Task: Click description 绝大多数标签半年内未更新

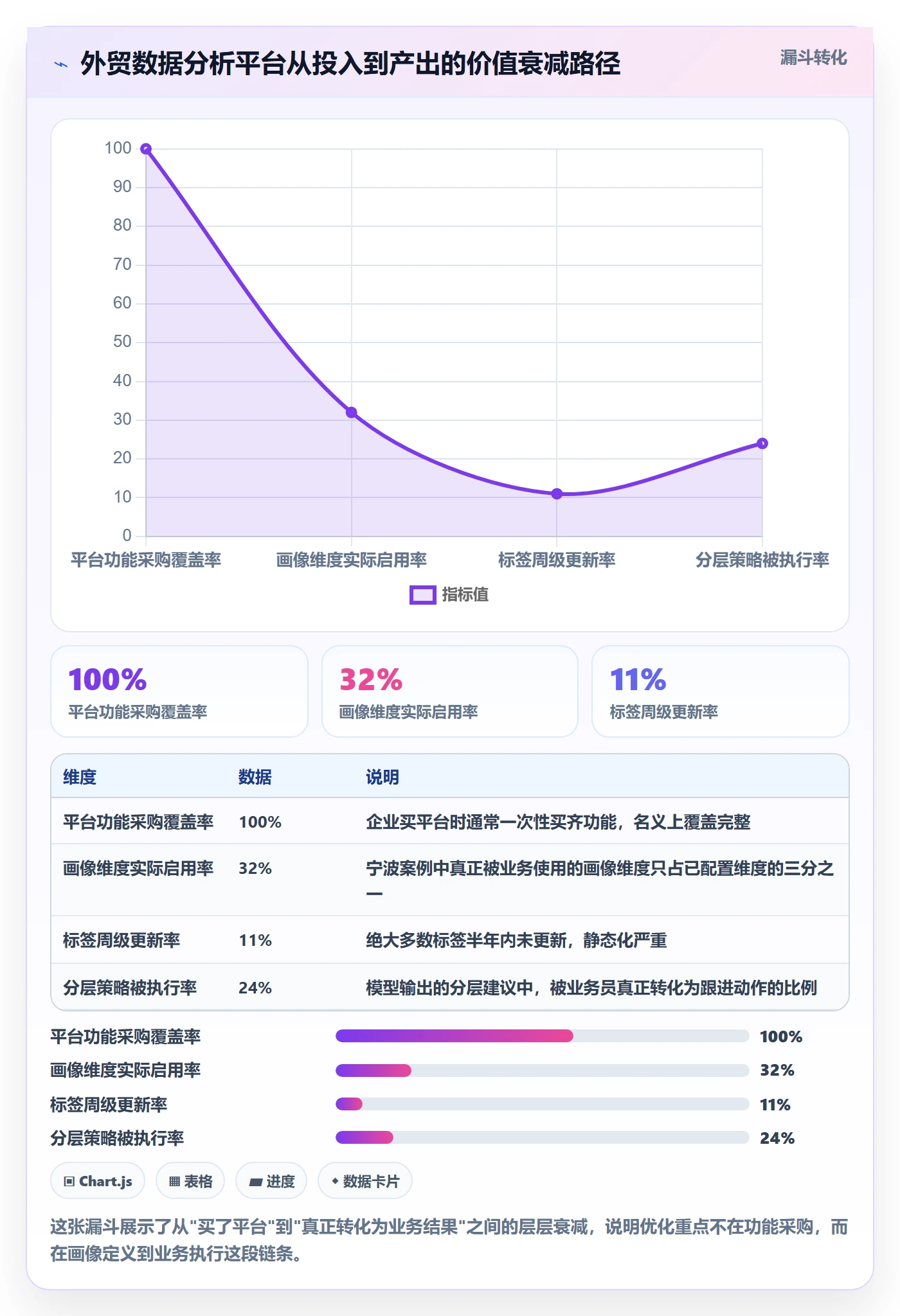Action: 516,941
